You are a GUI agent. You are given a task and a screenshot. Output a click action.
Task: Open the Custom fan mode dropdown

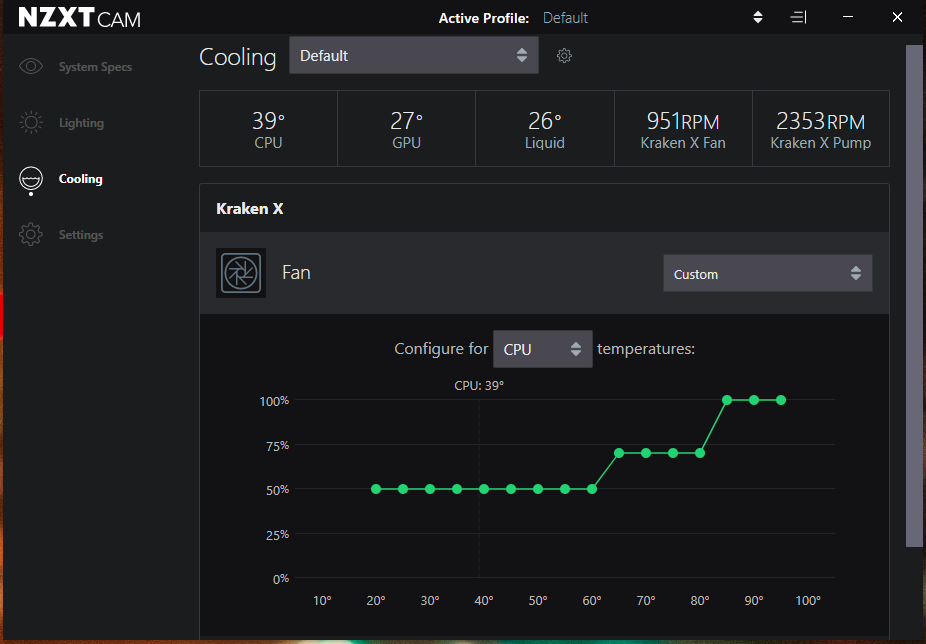point(768,274)
